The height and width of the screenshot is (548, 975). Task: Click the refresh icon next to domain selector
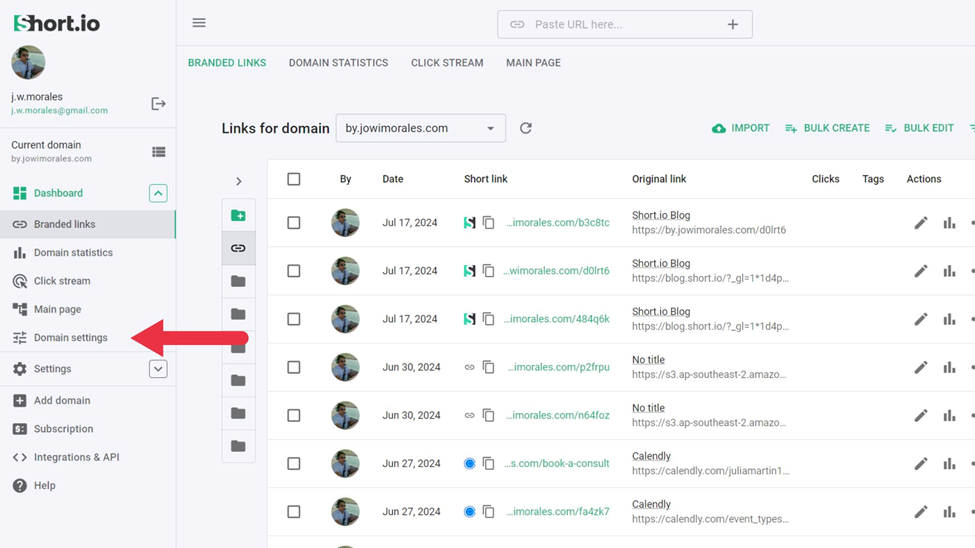point(525,128)
